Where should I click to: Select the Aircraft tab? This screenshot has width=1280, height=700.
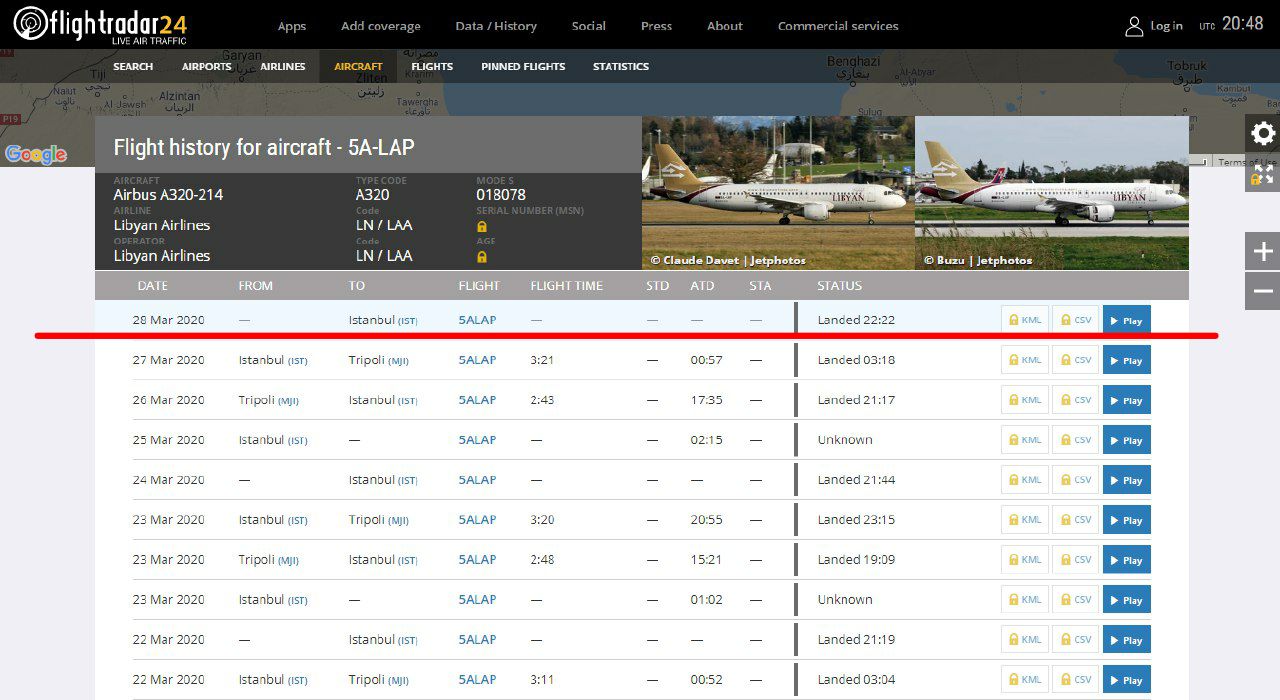point(358,66)
